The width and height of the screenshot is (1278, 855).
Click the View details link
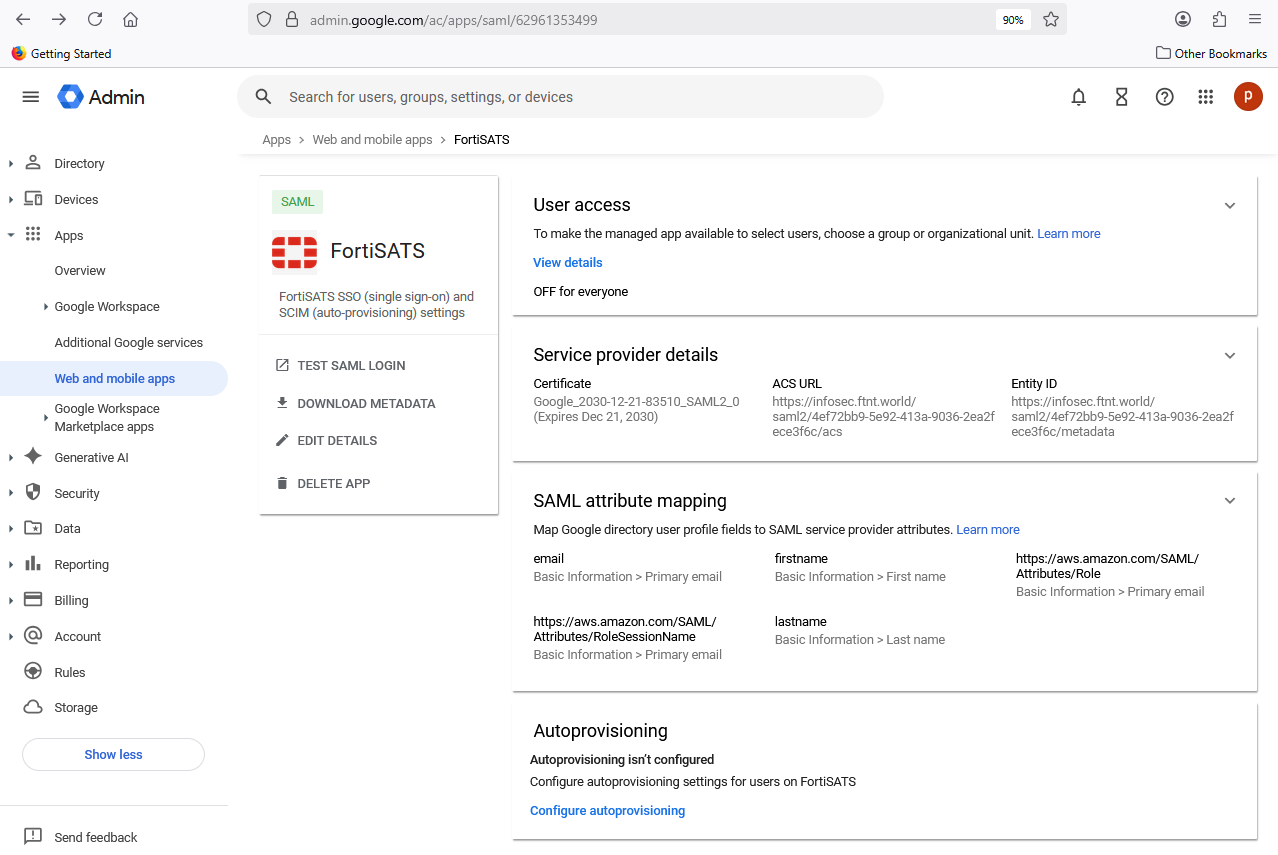click(x=567, y=262)
